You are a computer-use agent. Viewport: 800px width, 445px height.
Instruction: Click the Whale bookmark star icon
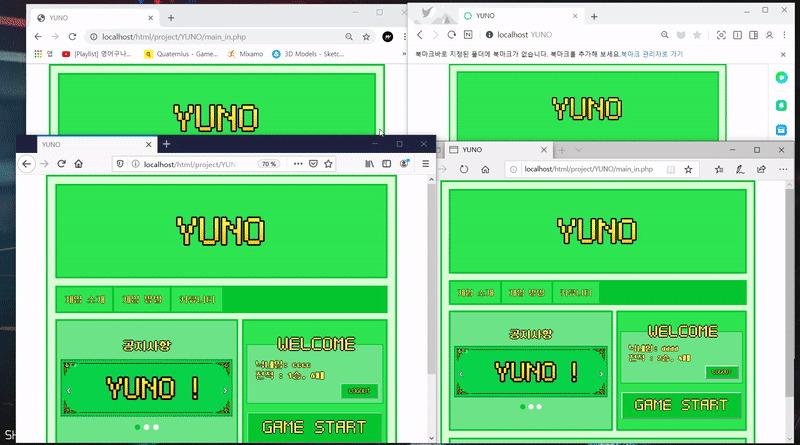(x=697, y=35)
